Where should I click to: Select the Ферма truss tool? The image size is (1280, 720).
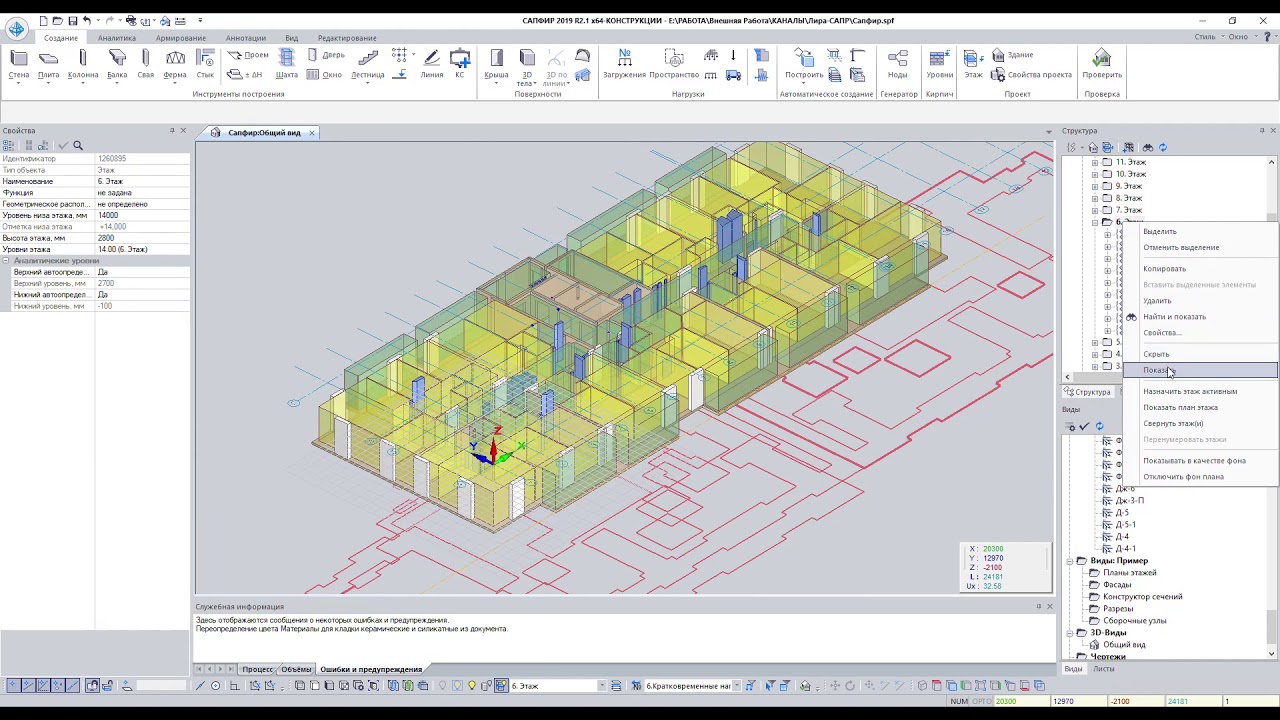point(175,64)
